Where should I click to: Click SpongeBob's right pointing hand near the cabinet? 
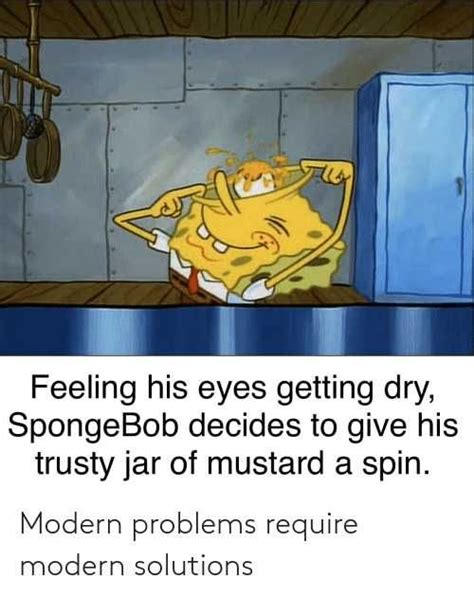pyautogui.click(x=335, y=174)
